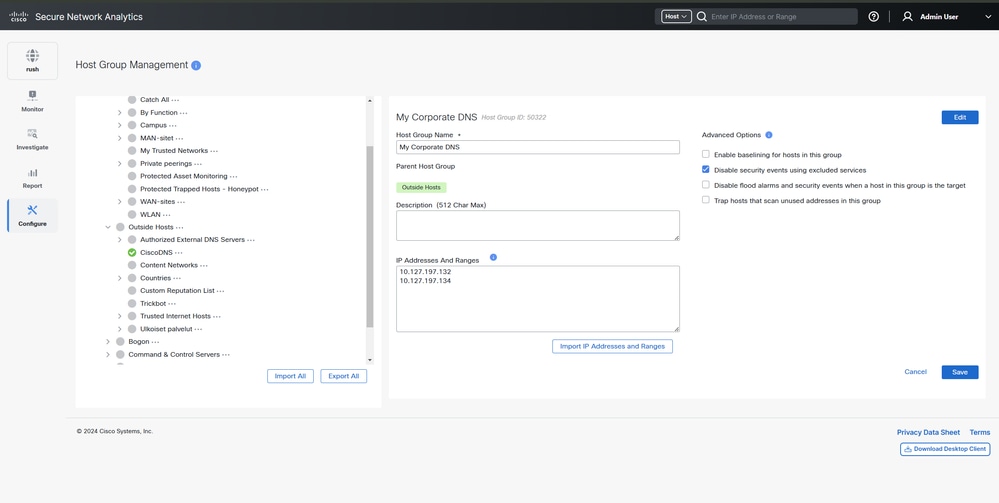Open the ellipsis menu for CiscoDNS
This screenshot has width=999, height=503.
178,253
